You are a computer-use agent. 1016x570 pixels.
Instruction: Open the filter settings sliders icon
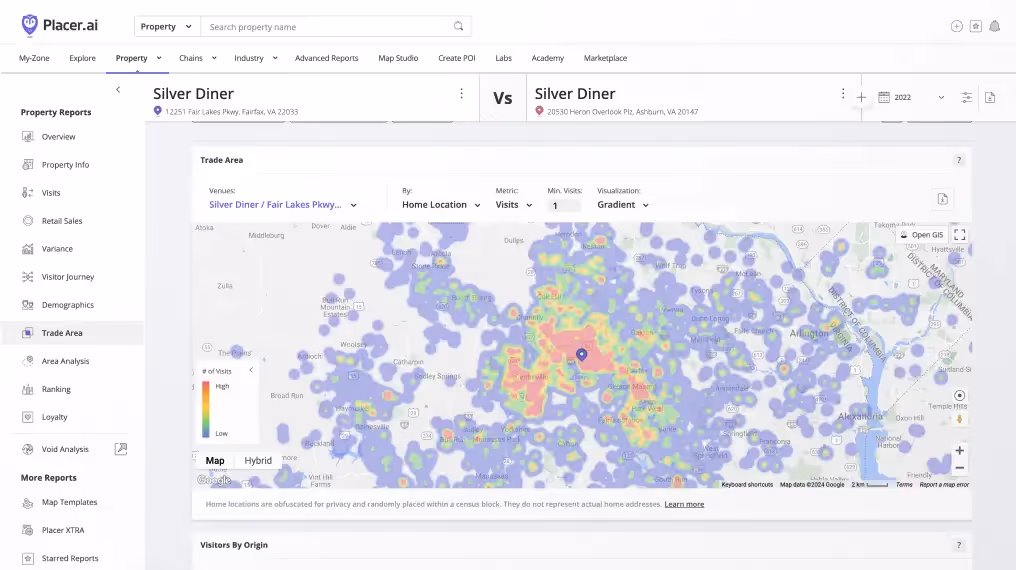click(966, 97)
